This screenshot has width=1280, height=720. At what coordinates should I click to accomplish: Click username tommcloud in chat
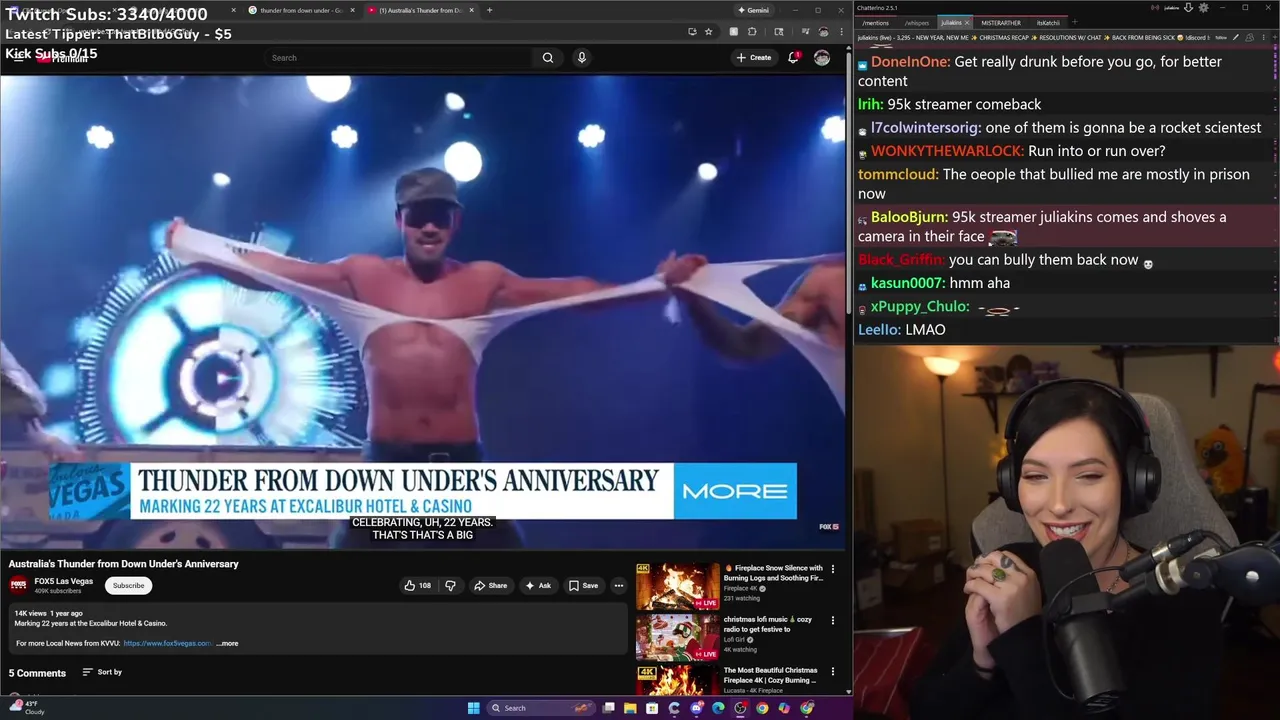pos(898,174)
